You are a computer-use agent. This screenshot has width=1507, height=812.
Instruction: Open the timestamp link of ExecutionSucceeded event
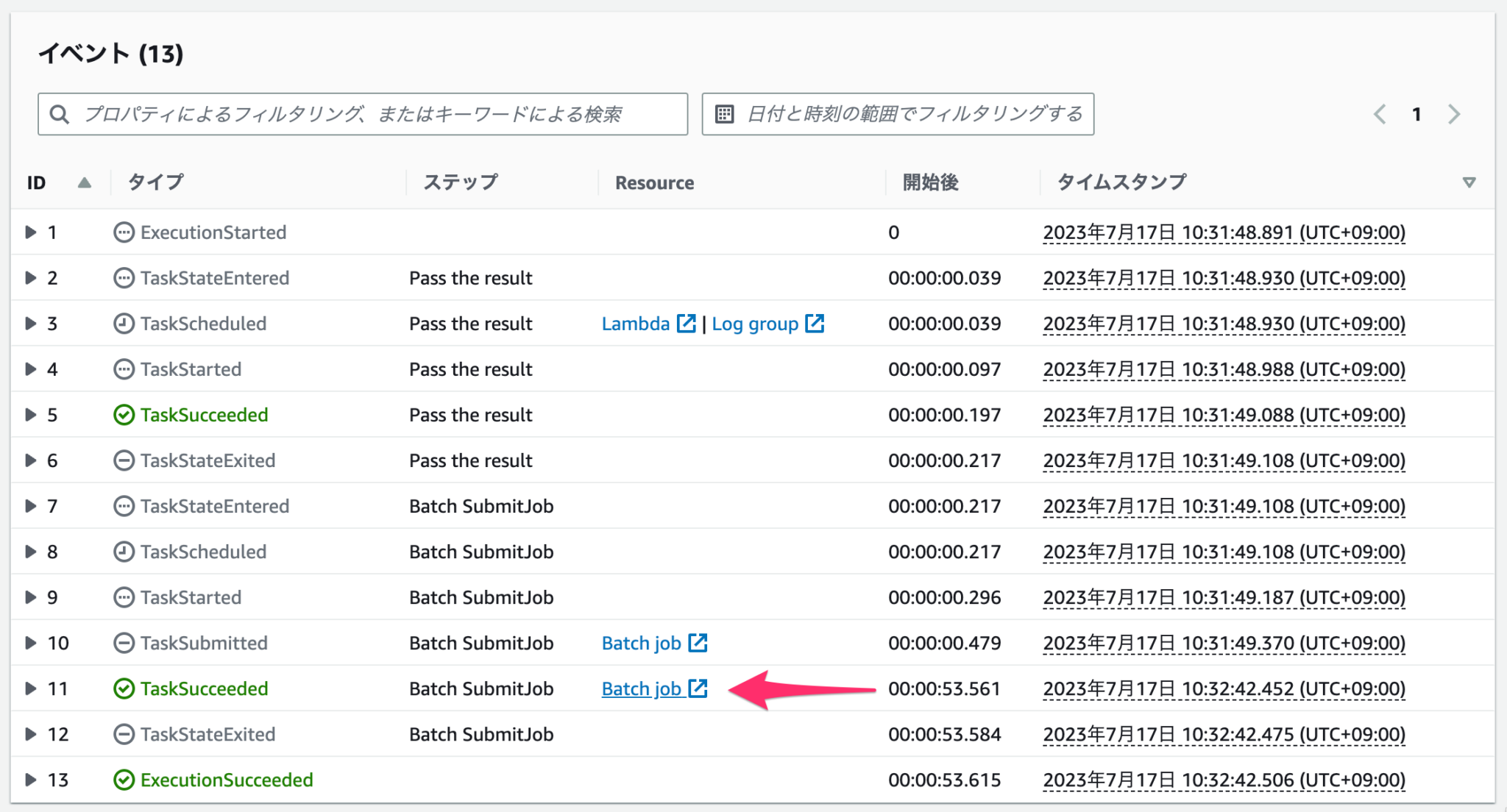pyautogui.click(x=1224, y=780)
